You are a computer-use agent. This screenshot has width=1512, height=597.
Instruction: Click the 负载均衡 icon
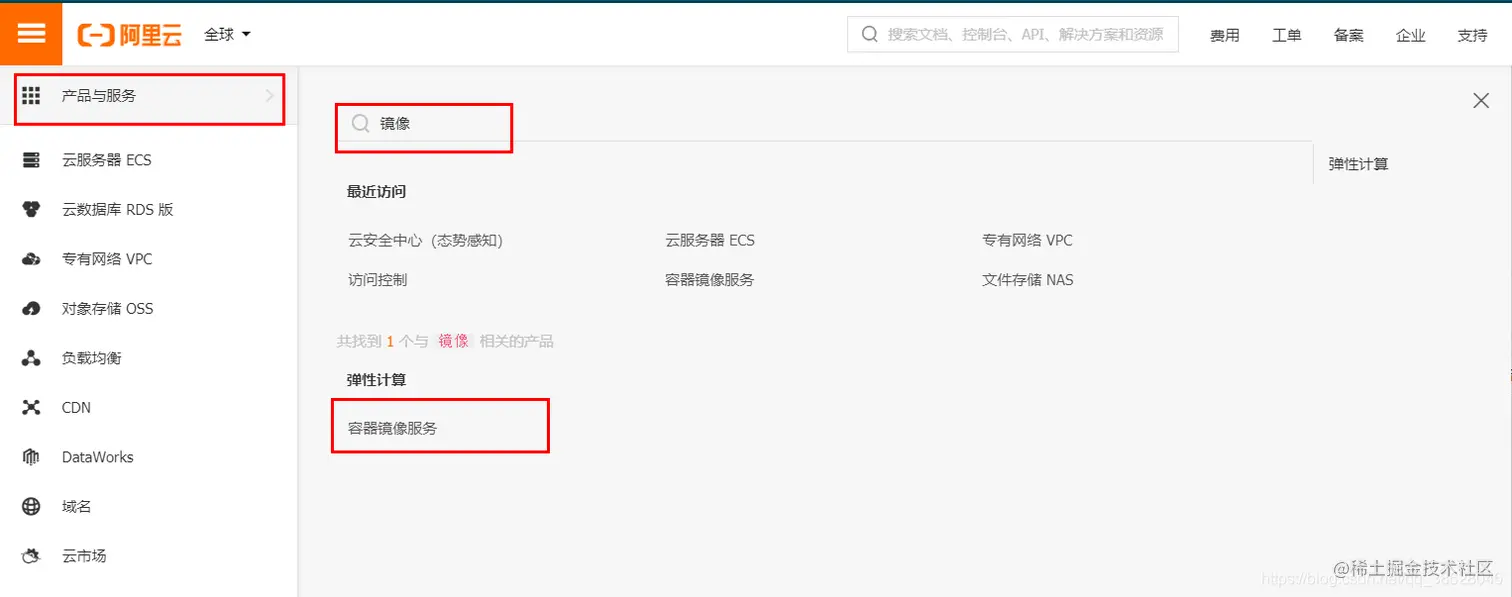31,358
